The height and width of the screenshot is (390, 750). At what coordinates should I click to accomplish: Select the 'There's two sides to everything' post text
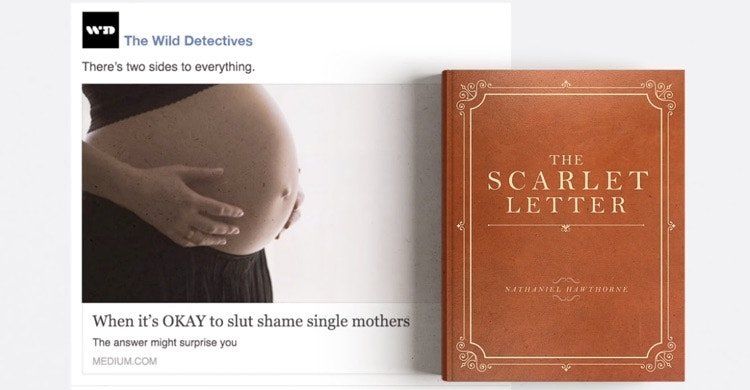click(x=168, y=67)
